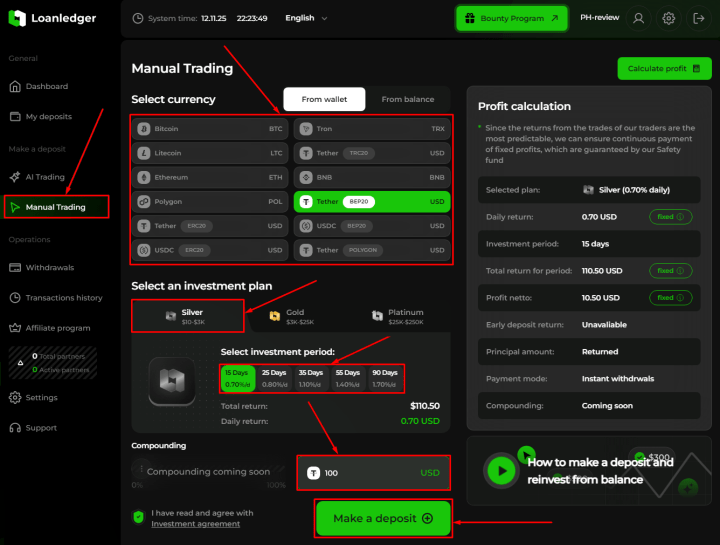Open settings via header gear icon

[x=669, y=18]
